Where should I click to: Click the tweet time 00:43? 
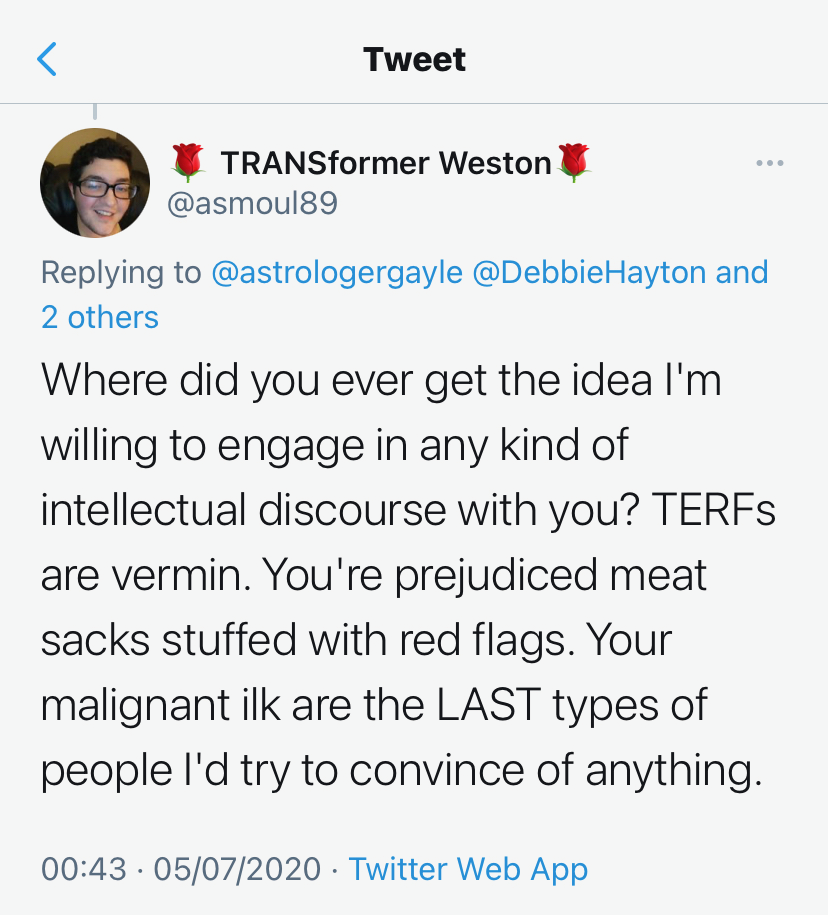84,869
